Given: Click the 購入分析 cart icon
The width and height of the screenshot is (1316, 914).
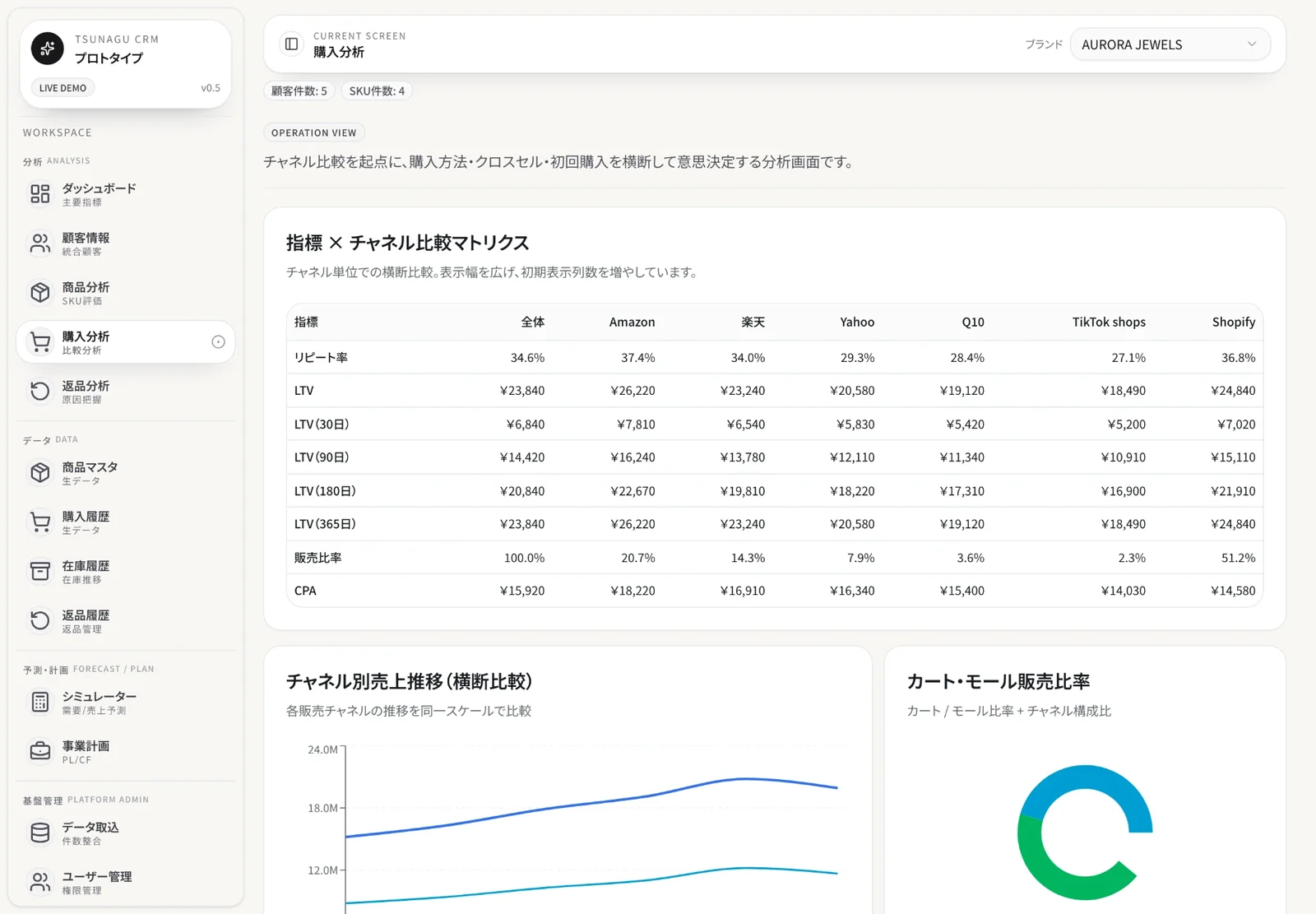Looking at the screenshot, I should (40, 342).
